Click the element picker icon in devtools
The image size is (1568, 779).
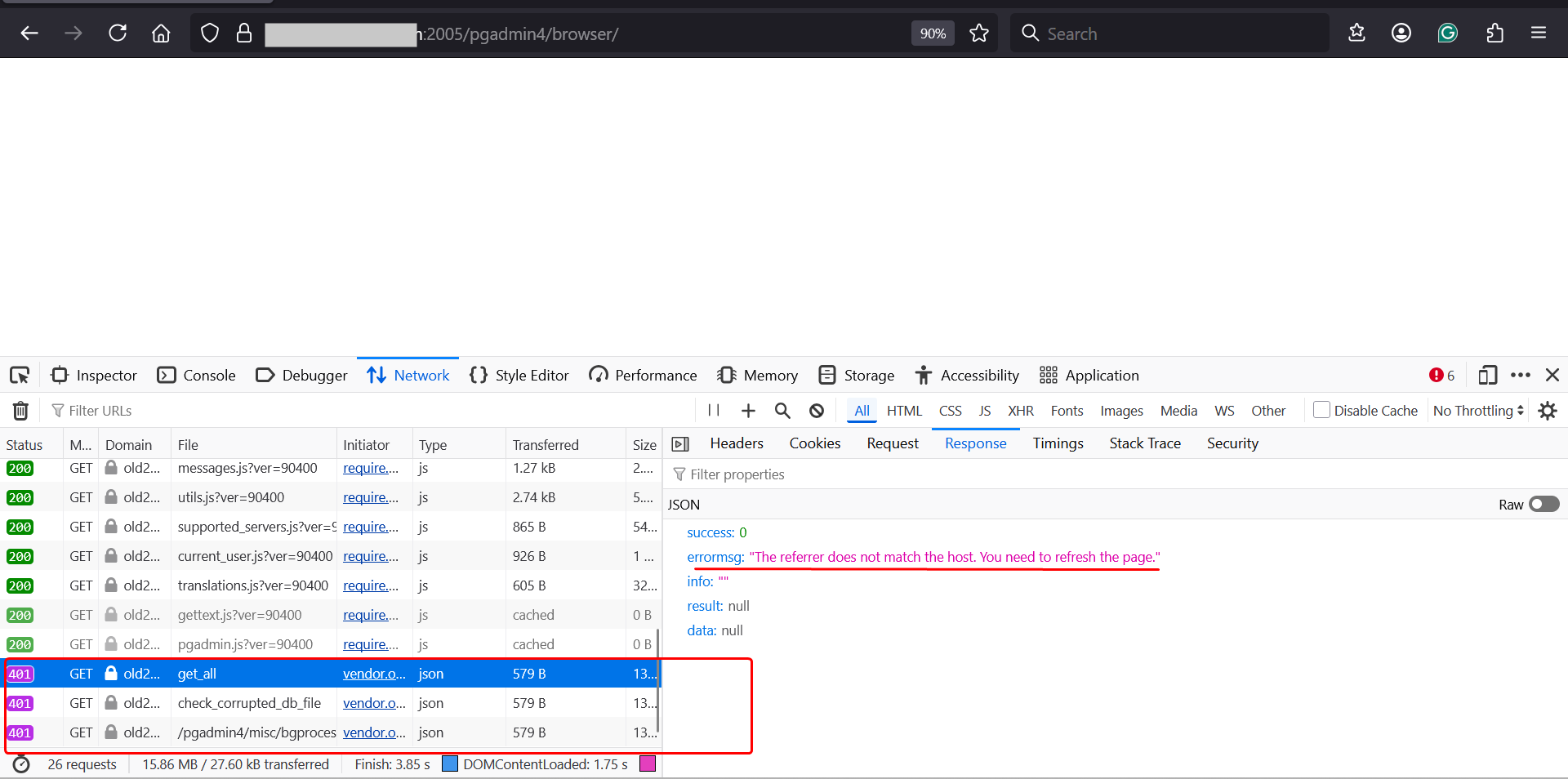[x=20, y=375]
